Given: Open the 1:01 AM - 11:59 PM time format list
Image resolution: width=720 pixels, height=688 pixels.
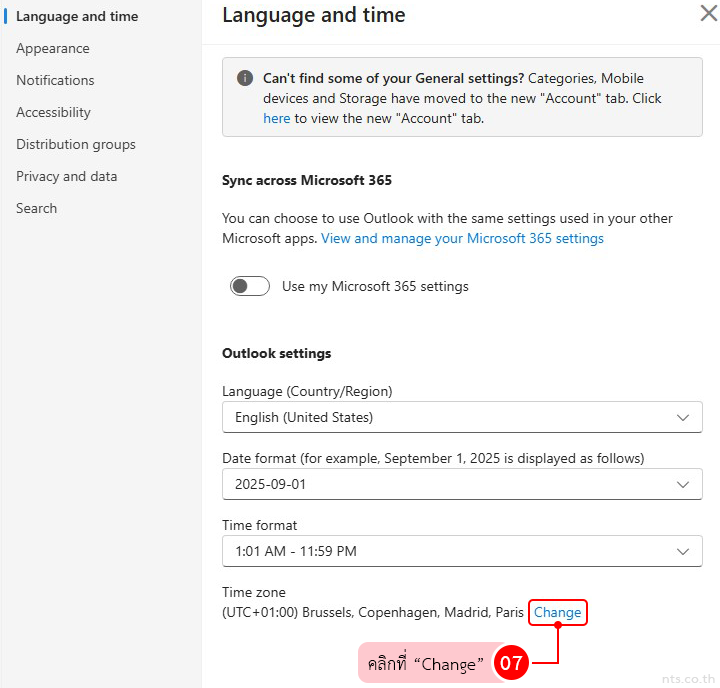Looking at the screenshot, I should 450,551.
